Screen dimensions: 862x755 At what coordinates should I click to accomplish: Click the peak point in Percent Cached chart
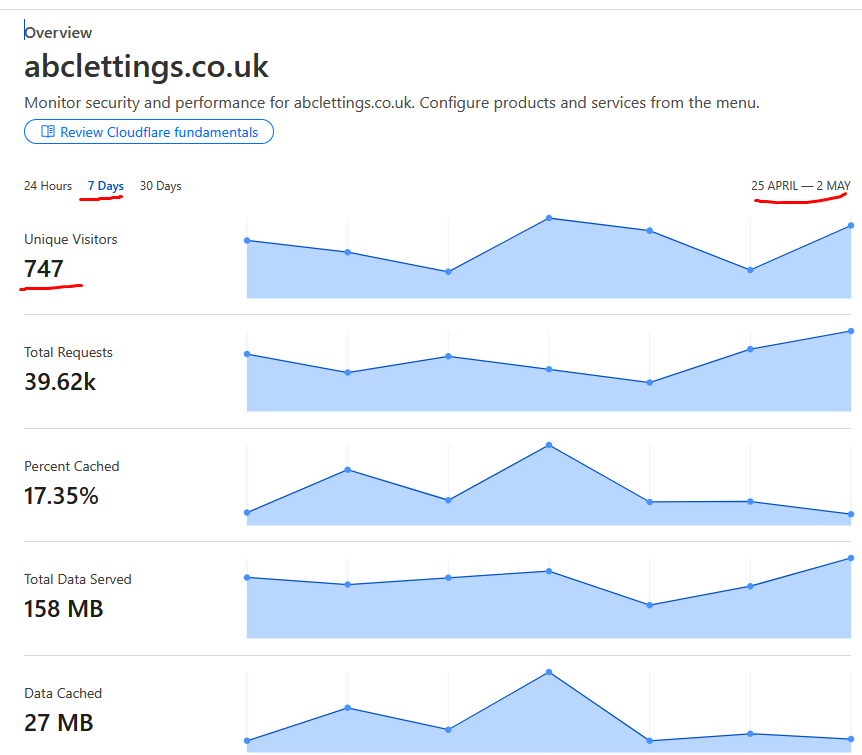(x=549, y=445)
